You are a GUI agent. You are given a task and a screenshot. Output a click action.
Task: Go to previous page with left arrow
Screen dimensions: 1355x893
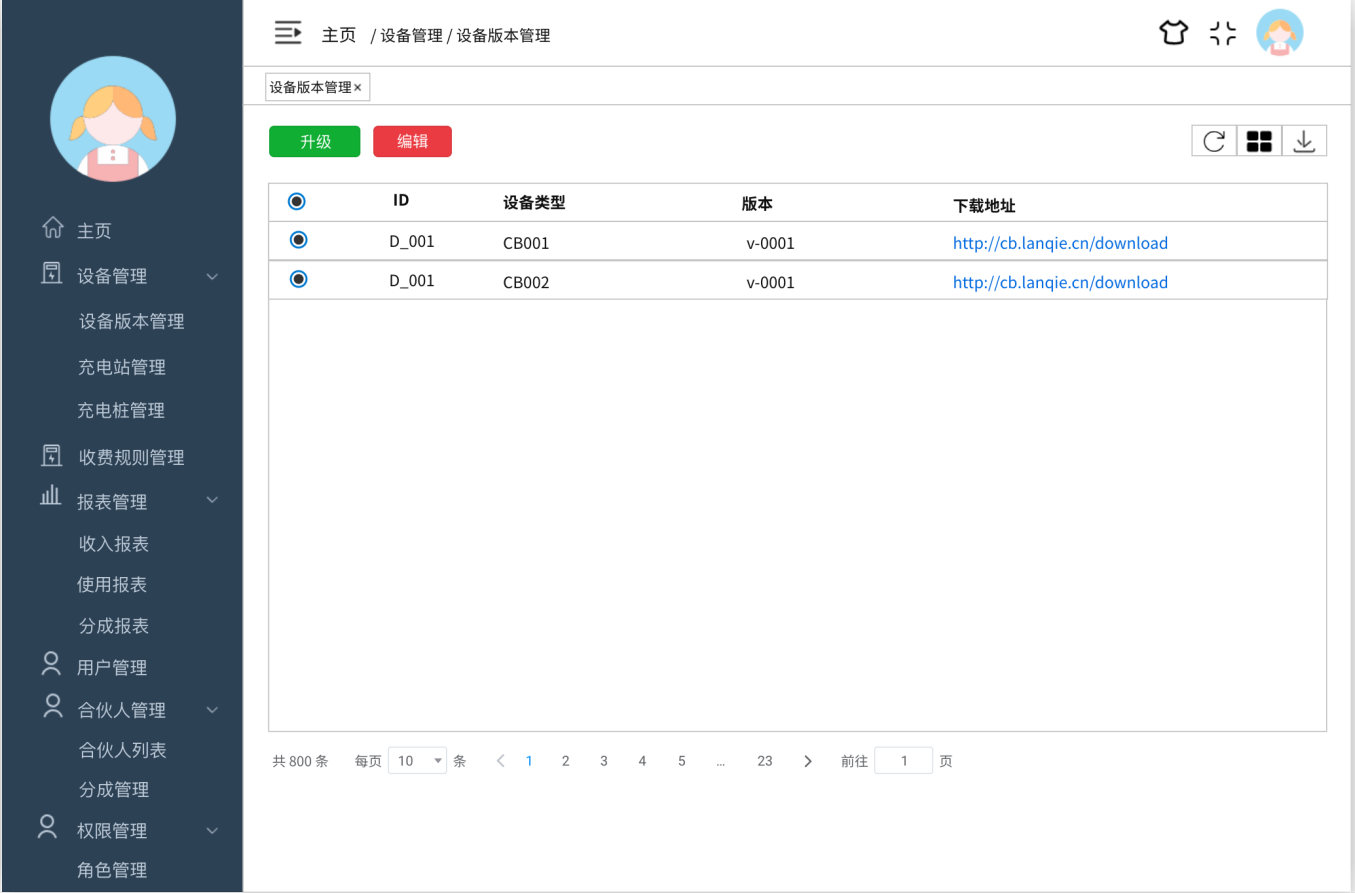(501, 761)
